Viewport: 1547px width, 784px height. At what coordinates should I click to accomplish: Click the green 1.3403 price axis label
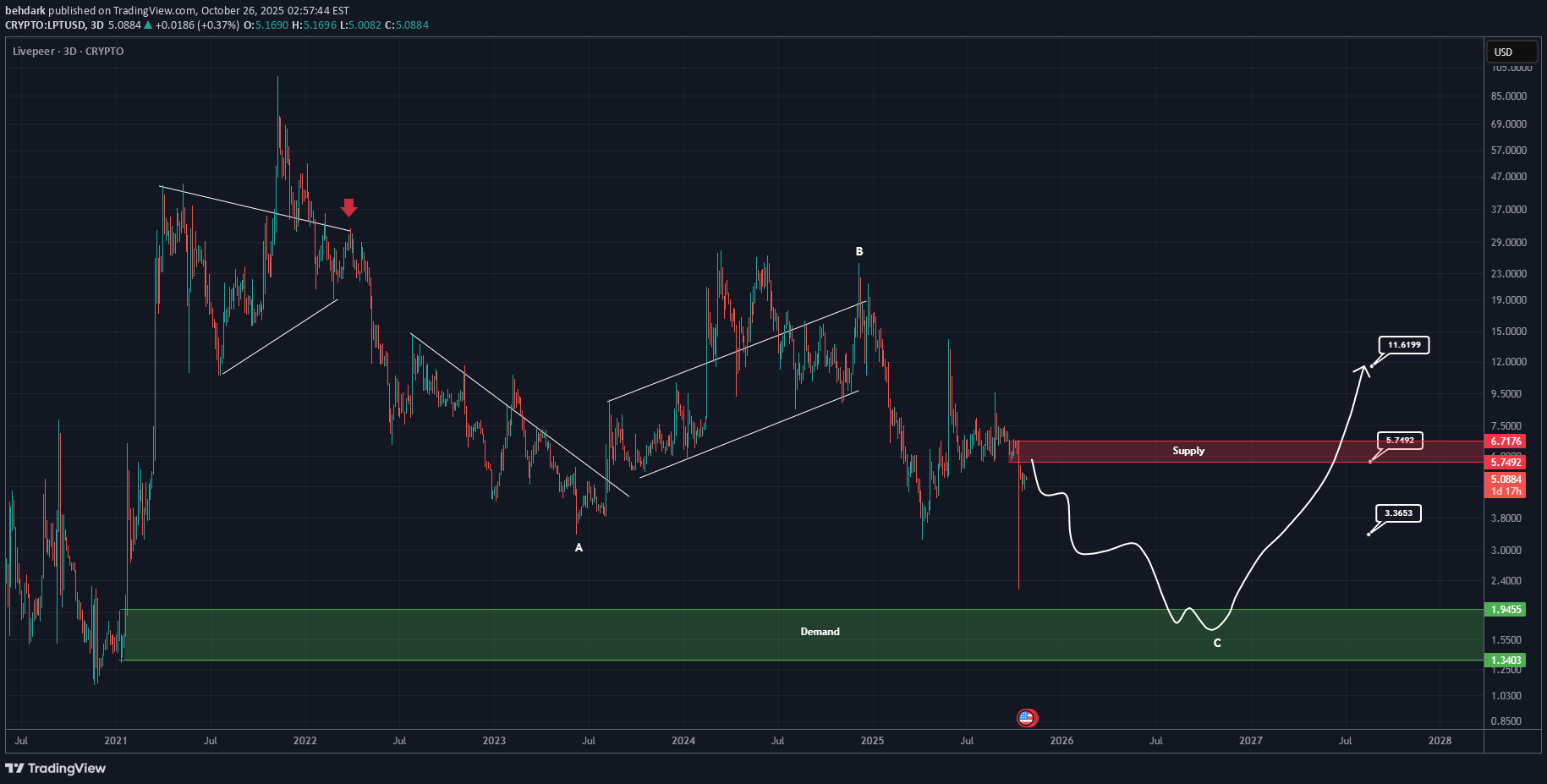click(x=1506, y=661)
